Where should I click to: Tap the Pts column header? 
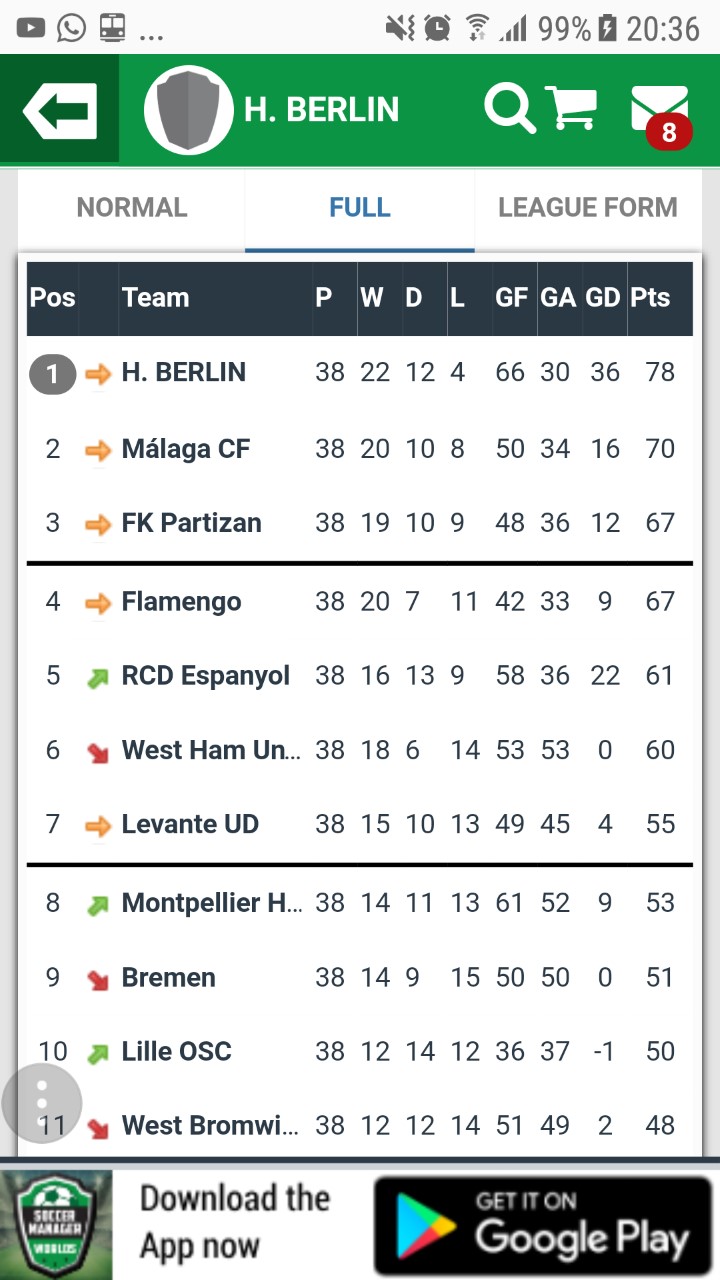coord(650,298)
